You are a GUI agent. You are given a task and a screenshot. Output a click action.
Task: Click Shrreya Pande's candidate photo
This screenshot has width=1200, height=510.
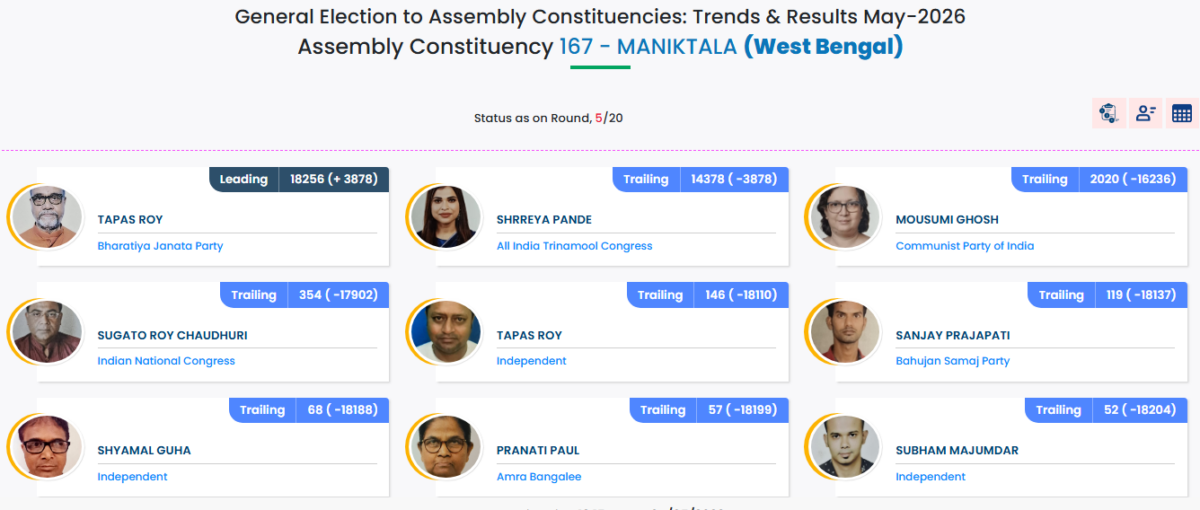(x=444, y=216)
